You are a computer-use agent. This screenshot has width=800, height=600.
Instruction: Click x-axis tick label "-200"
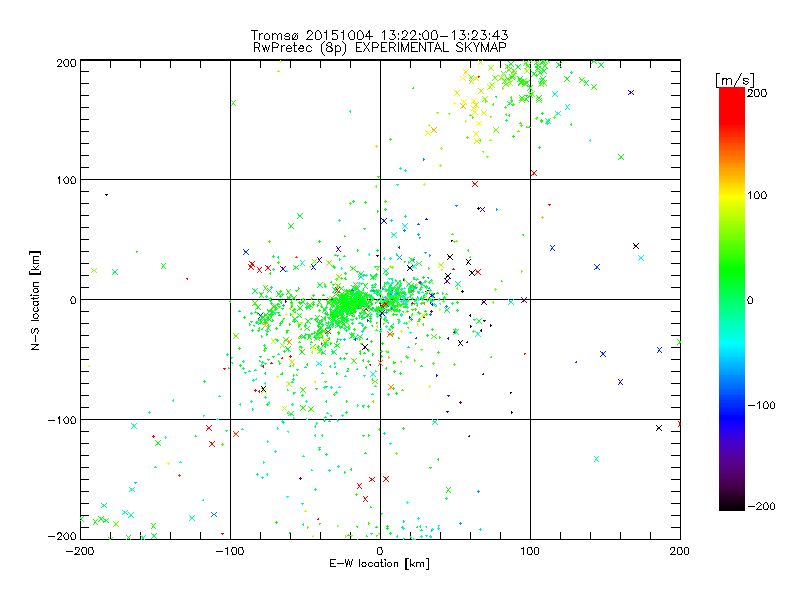tap(80, 551)
